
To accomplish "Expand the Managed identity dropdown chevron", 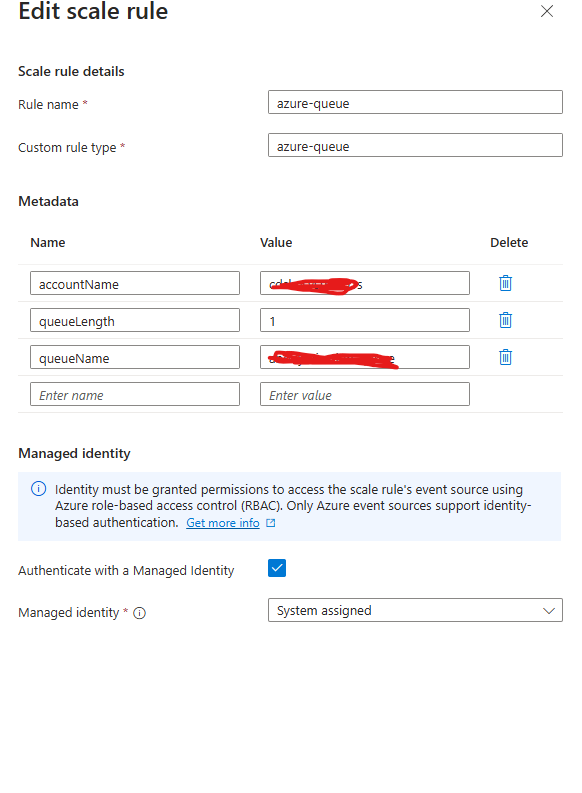I will pos(549,611).
